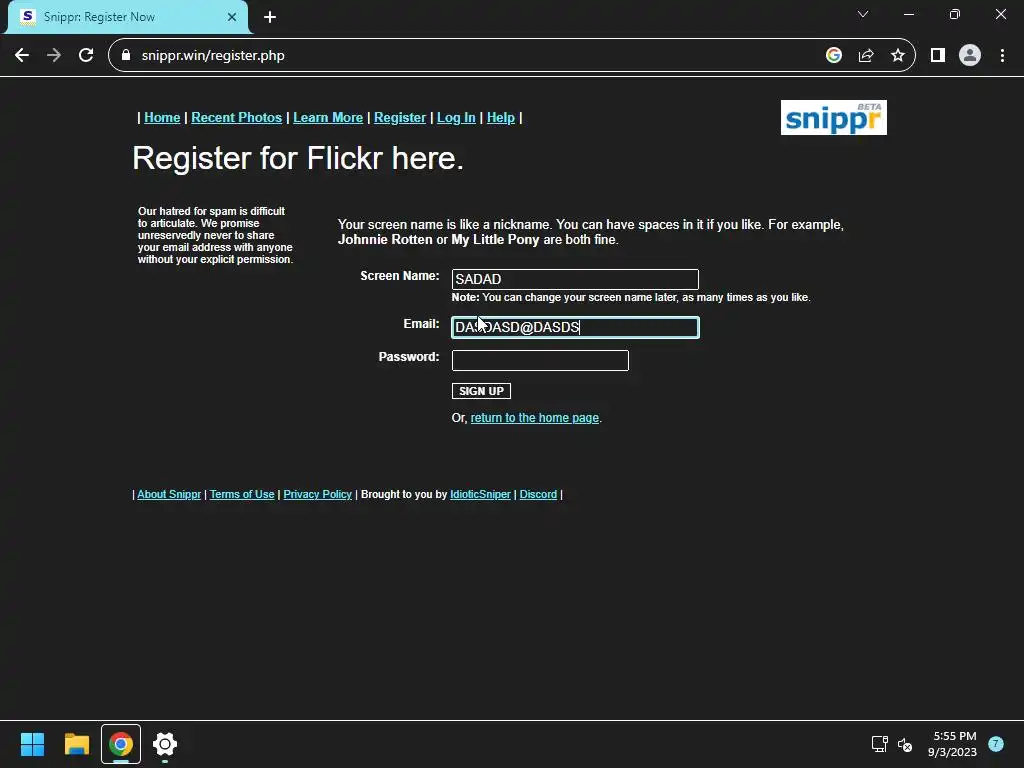
Task: Click the 'My Little Pony' example text
Action: [495, 240]
